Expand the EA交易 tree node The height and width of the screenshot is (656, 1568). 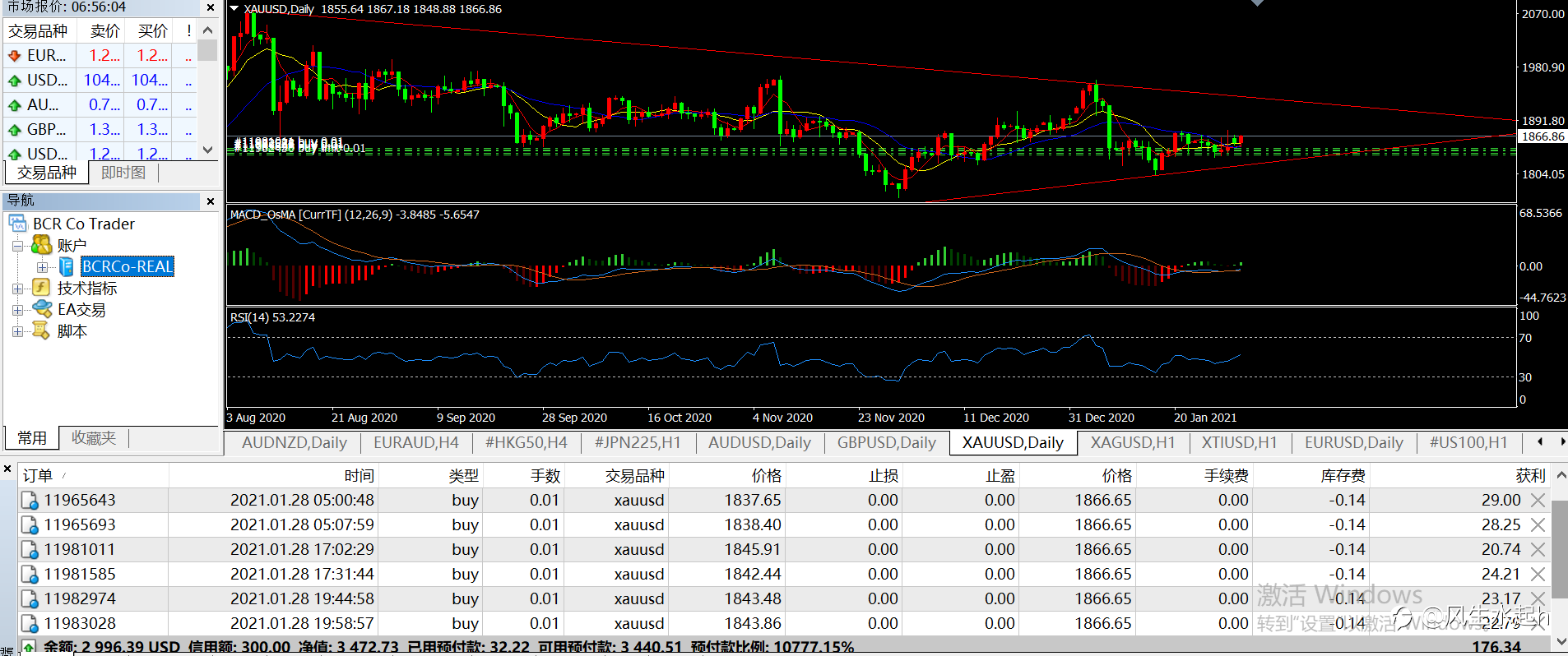[x=17, y=309]
